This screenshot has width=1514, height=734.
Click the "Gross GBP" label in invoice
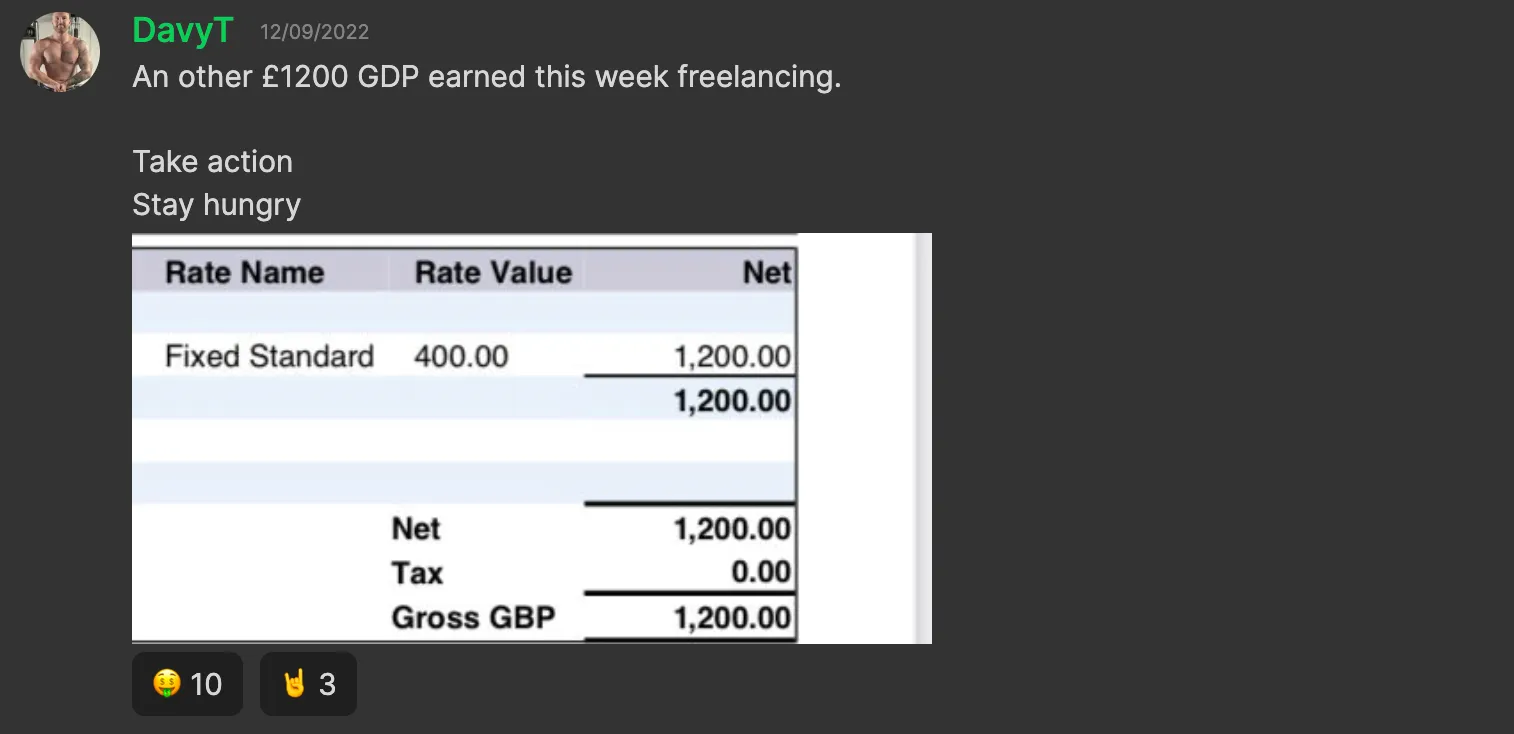(x=473, y=617)
